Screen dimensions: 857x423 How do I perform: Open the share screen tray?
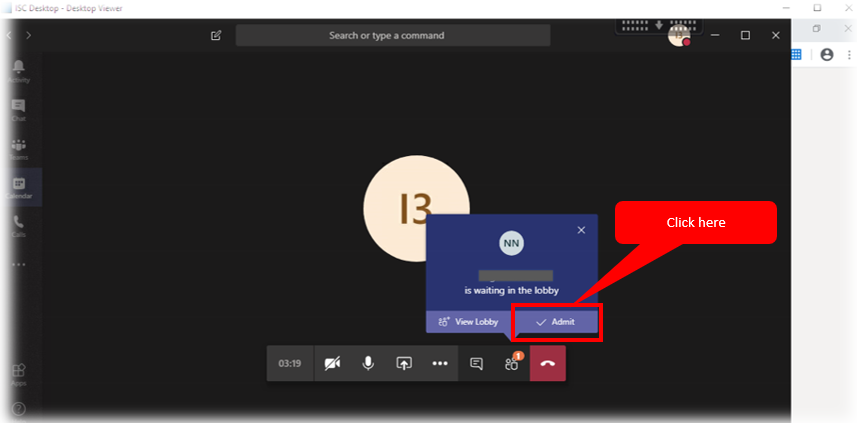pos(404,363)
